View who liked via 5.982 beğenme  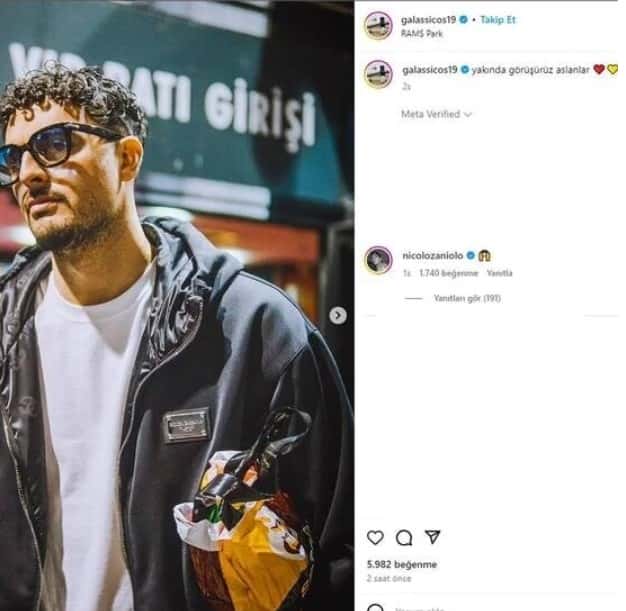pos(402,564)
